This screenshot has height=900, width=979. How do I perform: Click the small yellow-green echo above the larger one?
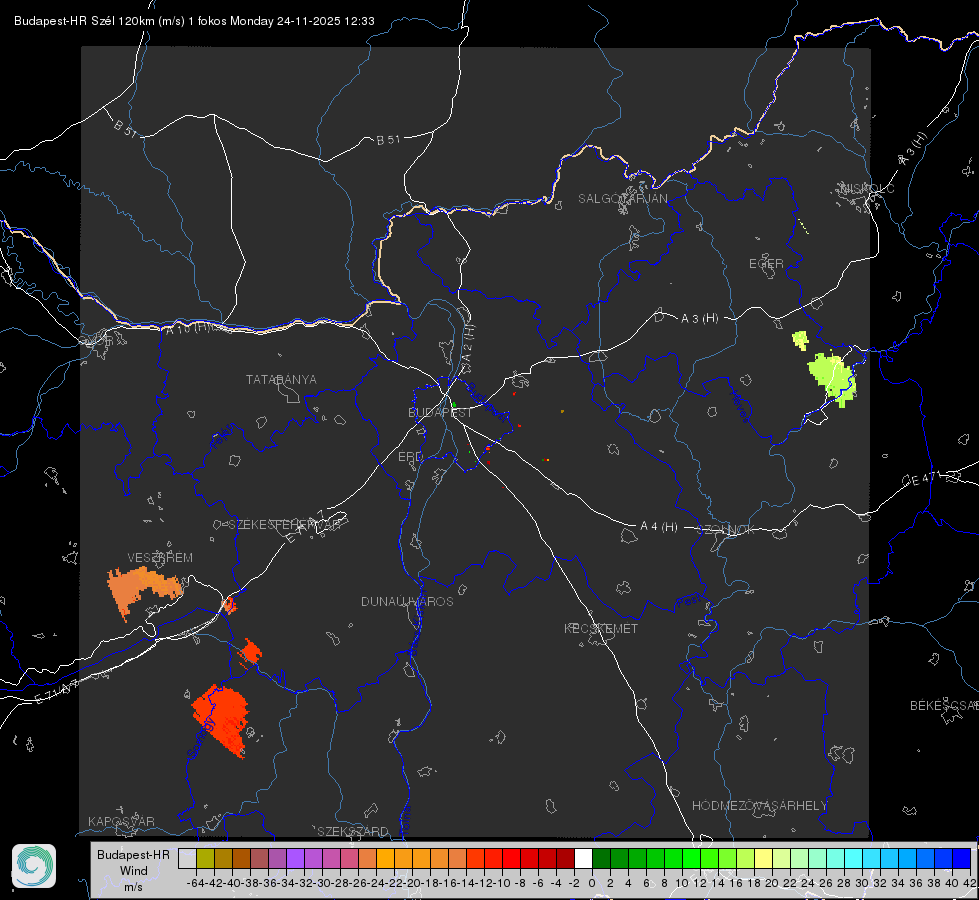(800, 340)
